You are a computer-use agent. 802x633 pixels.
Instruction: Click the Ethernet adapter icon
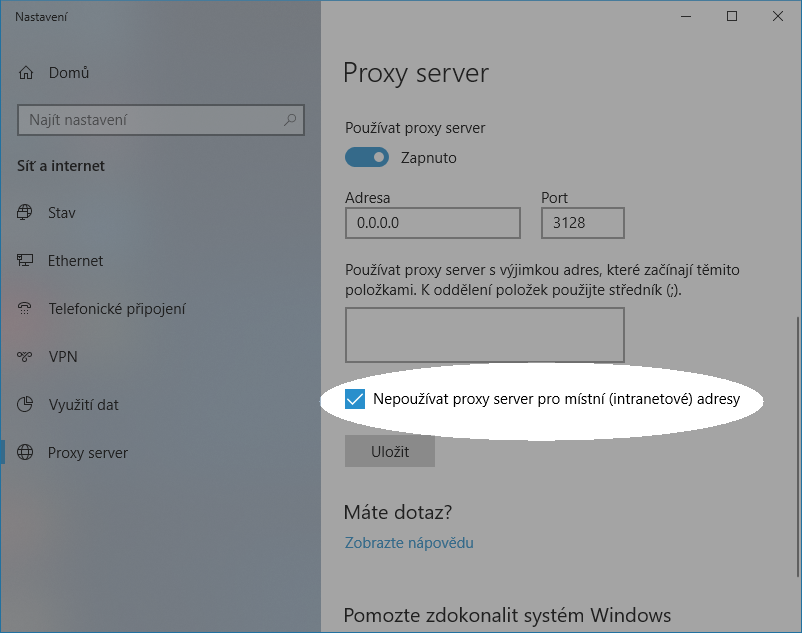(x=23, y=260)
